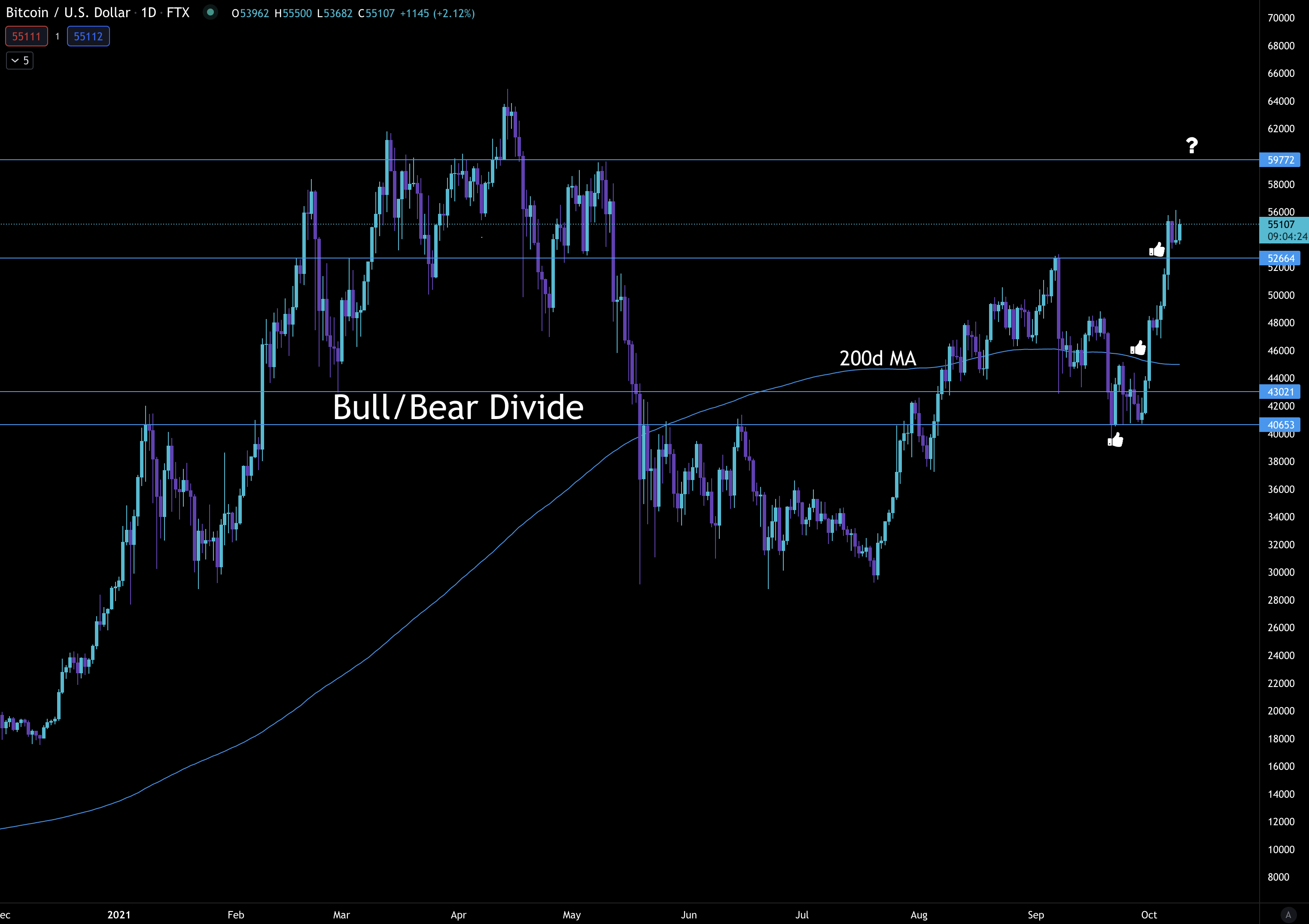Click the 40653 price axis label
This screenshot has width=1309, height=924.
click(x=1281, y=425)
